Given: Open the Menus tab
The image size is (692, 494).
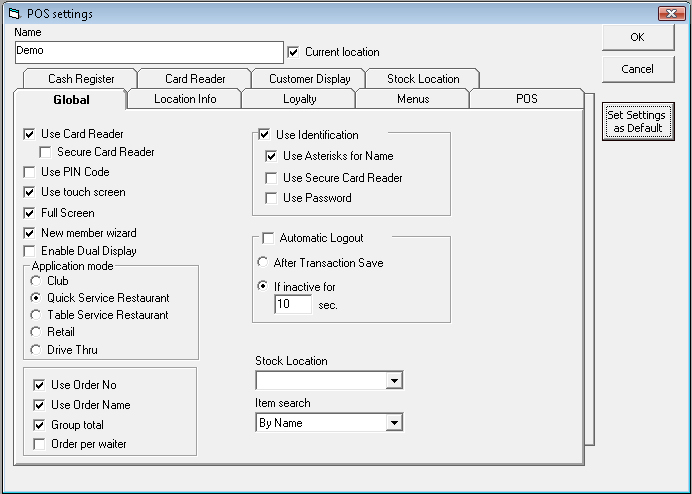Looking at the screenshot, I should 413,99.
